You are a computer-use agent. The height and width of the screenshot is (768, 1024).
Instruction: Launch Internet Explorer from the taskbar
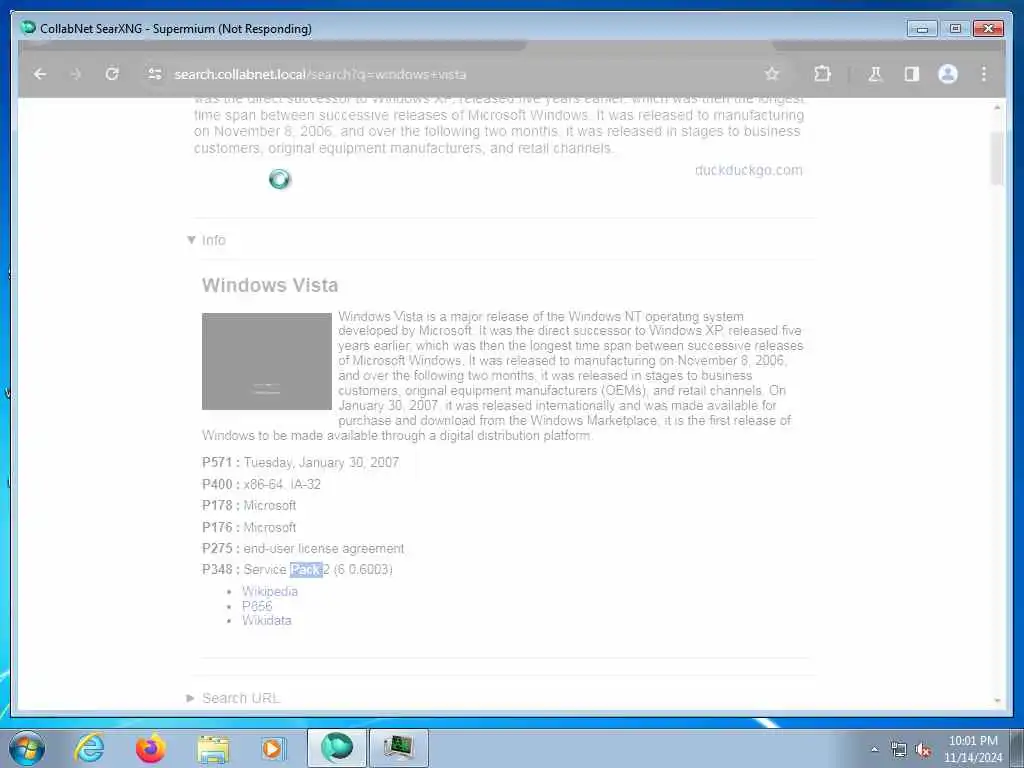(x=89, y=748)
